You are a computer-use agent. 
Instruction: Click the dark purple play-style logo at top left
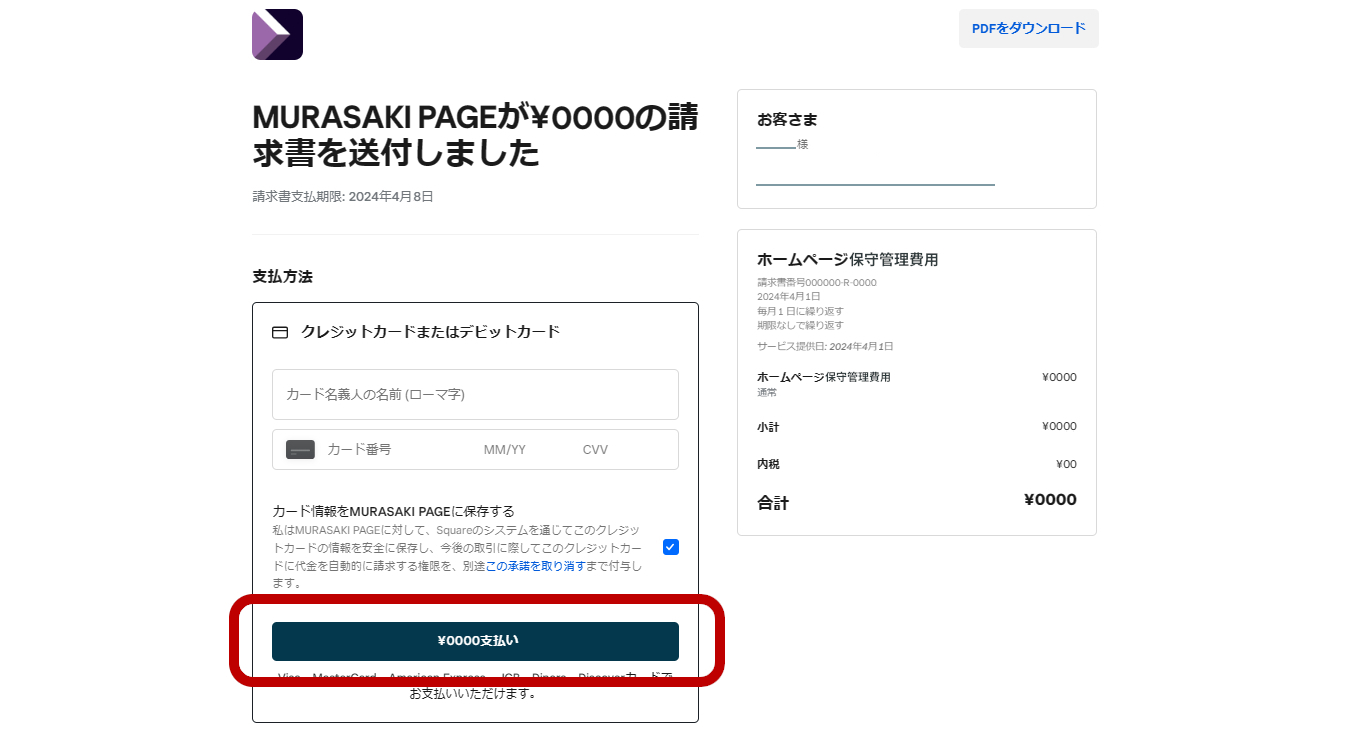point(277,34)
